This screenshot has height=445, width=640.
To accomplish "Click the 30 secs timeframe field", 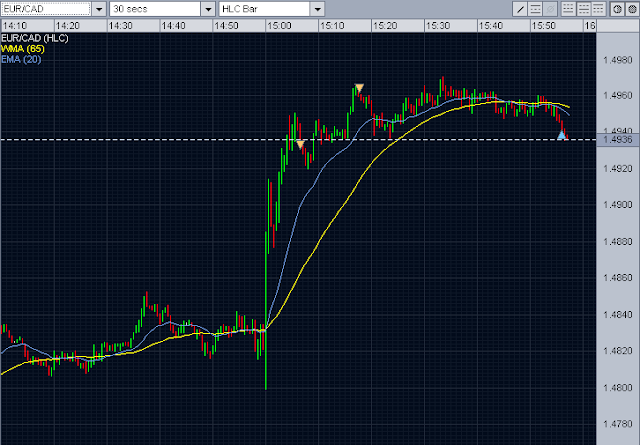I will [x=155, y=9].
